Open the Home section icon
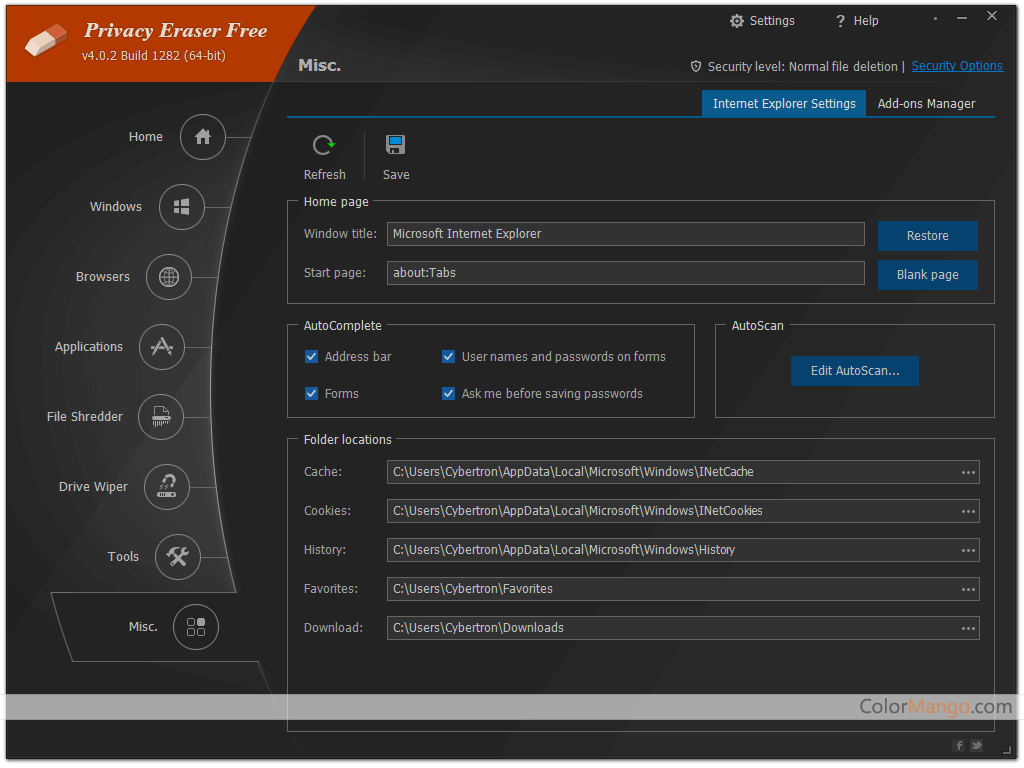Viewport: 1024px width, 768px height. [x=203, y=137]
